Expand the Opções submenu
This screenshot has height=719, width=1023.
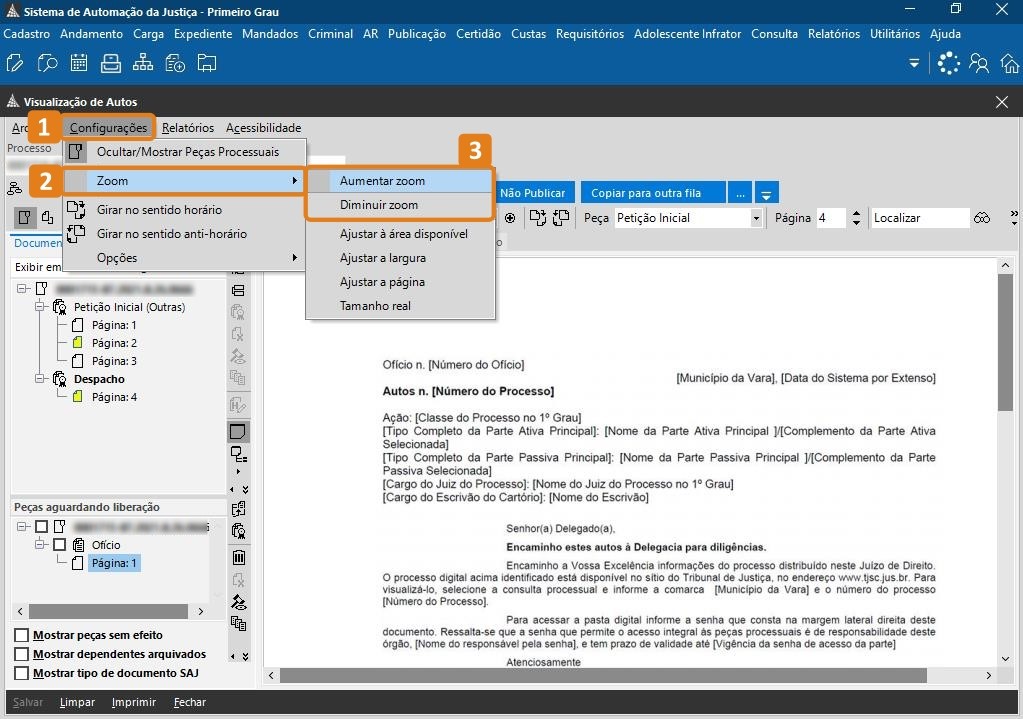[x=185, y=258]
